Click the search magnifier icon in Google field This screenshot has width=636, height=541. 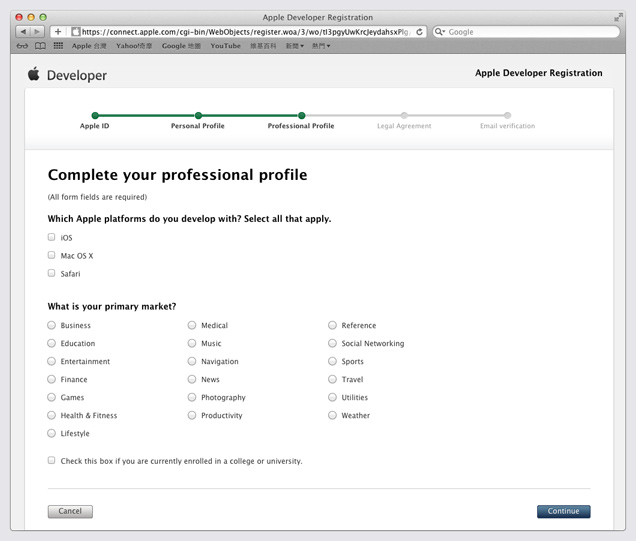click(440, 32)
